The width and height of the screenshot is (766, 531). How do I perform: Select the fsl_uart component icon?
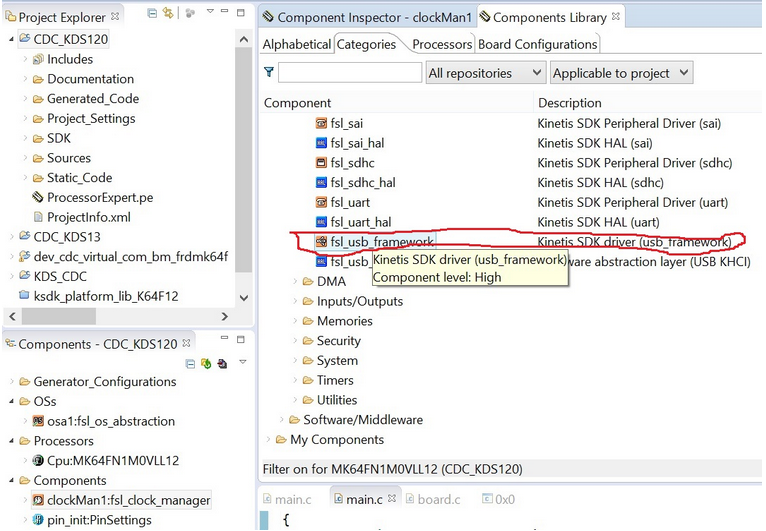tap(321, 202)
